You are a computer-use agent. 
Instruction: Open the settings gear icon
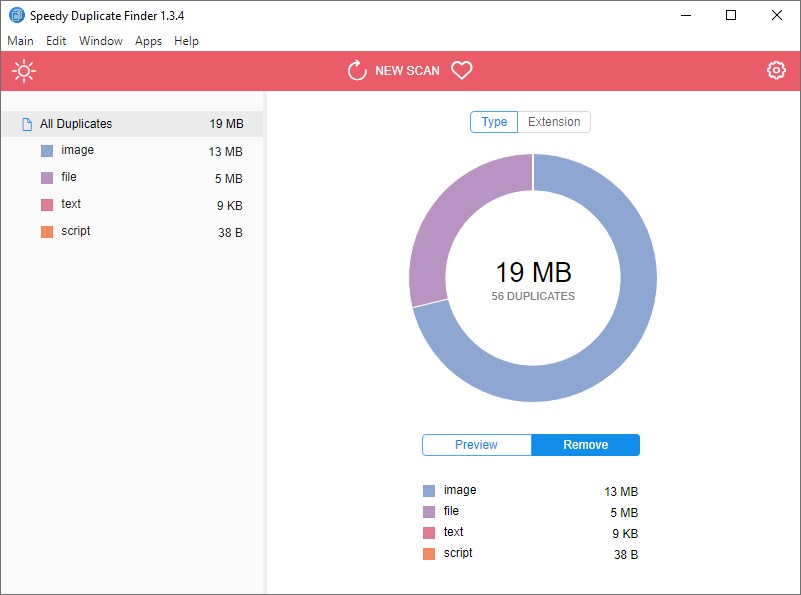tap(776, 70)
